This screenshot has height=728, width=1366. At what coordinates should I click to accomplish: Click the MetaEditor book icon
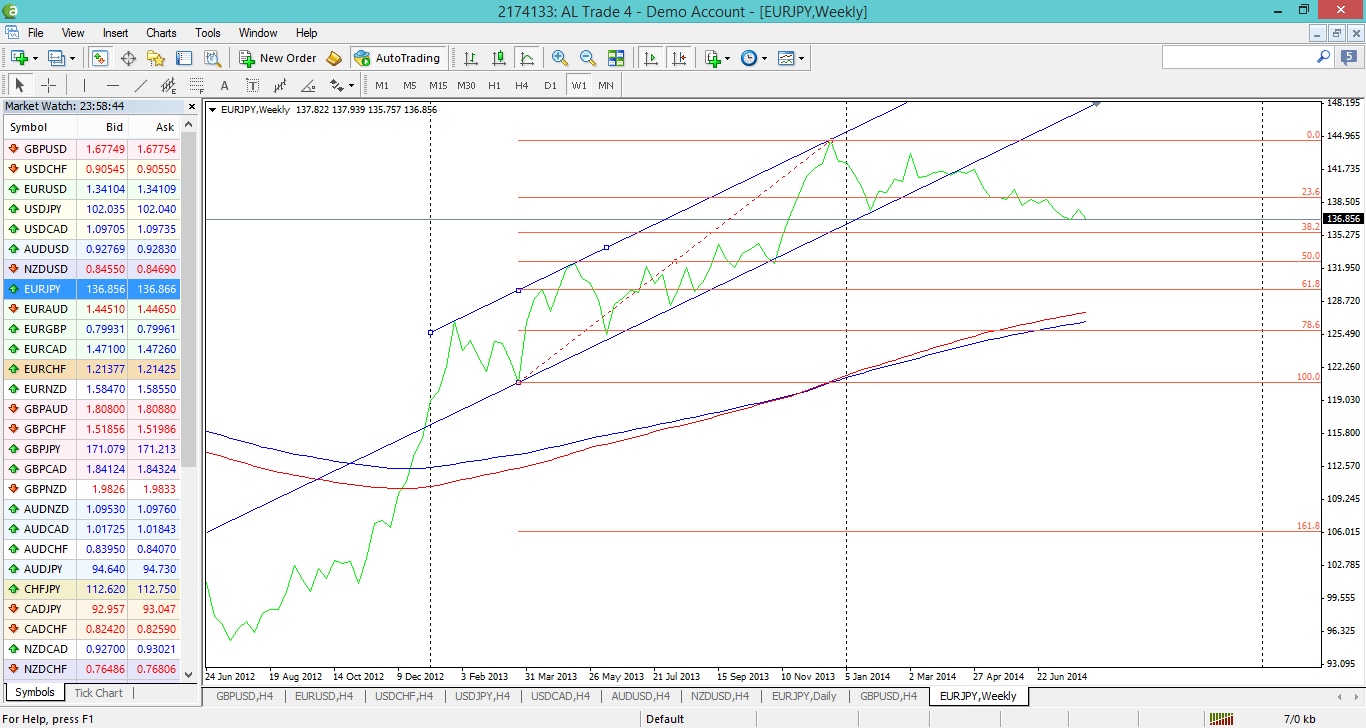pyautogui.click(x=334, y=58)
